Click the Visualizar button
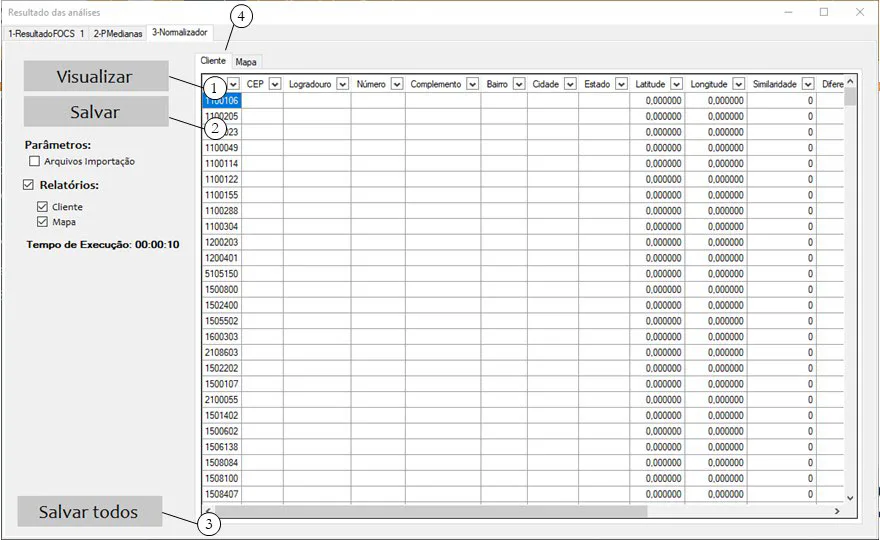880x540 pixels. 96,76
